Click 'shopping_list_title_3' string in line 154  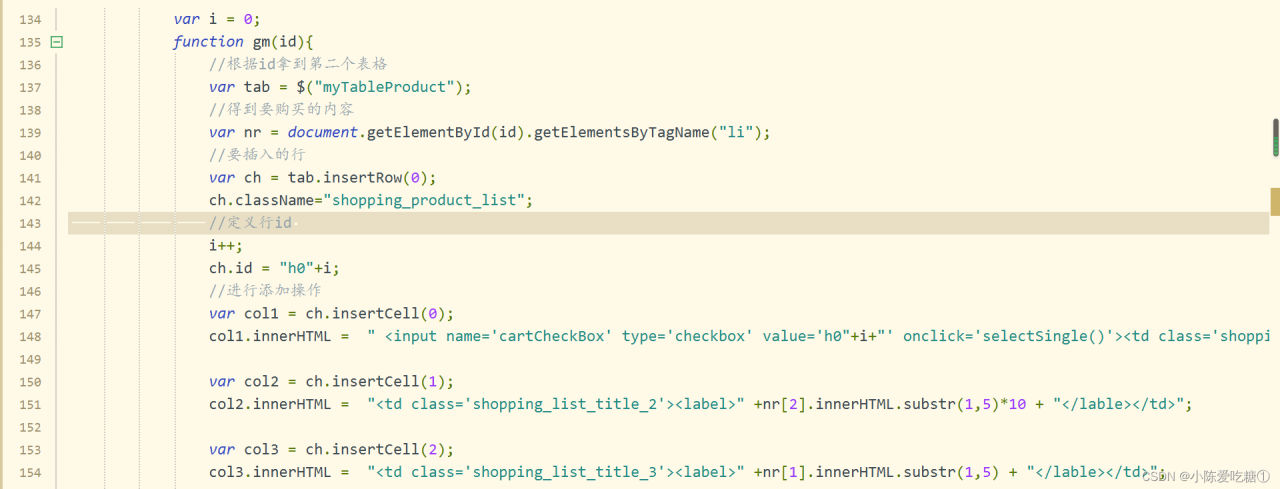tap(565, 472)
